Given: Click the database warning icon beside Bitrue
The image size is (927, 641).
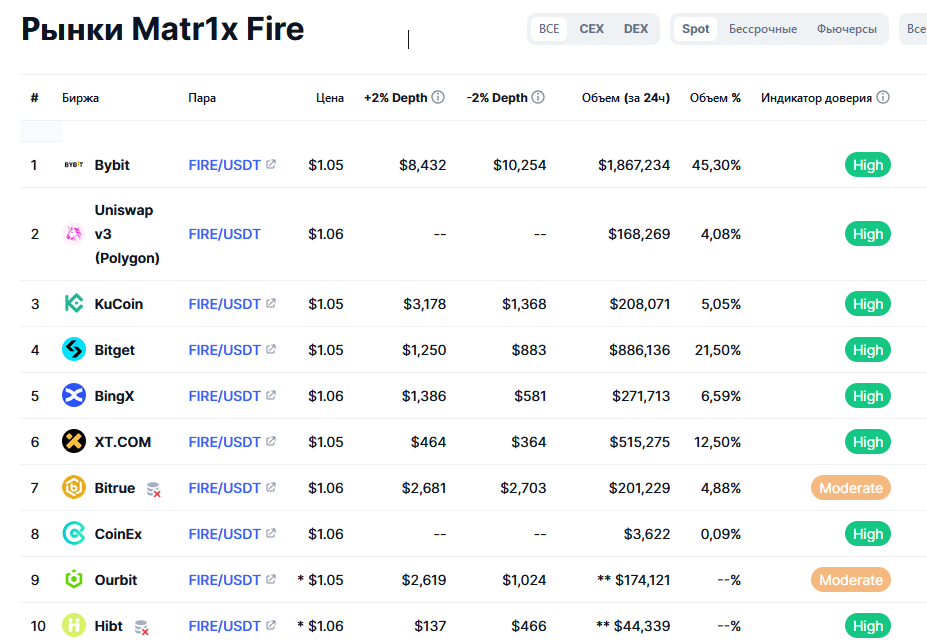Looking at the screenshot, I should (153, 489).
